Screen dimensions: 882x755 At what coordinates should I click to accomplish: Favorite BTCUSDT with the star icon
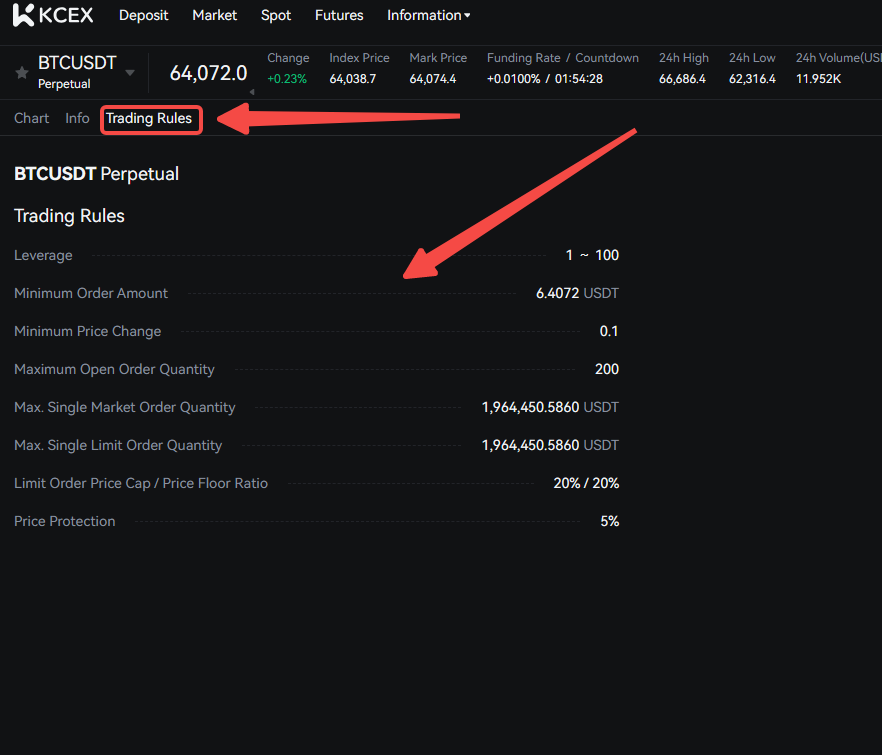[21, 73]
